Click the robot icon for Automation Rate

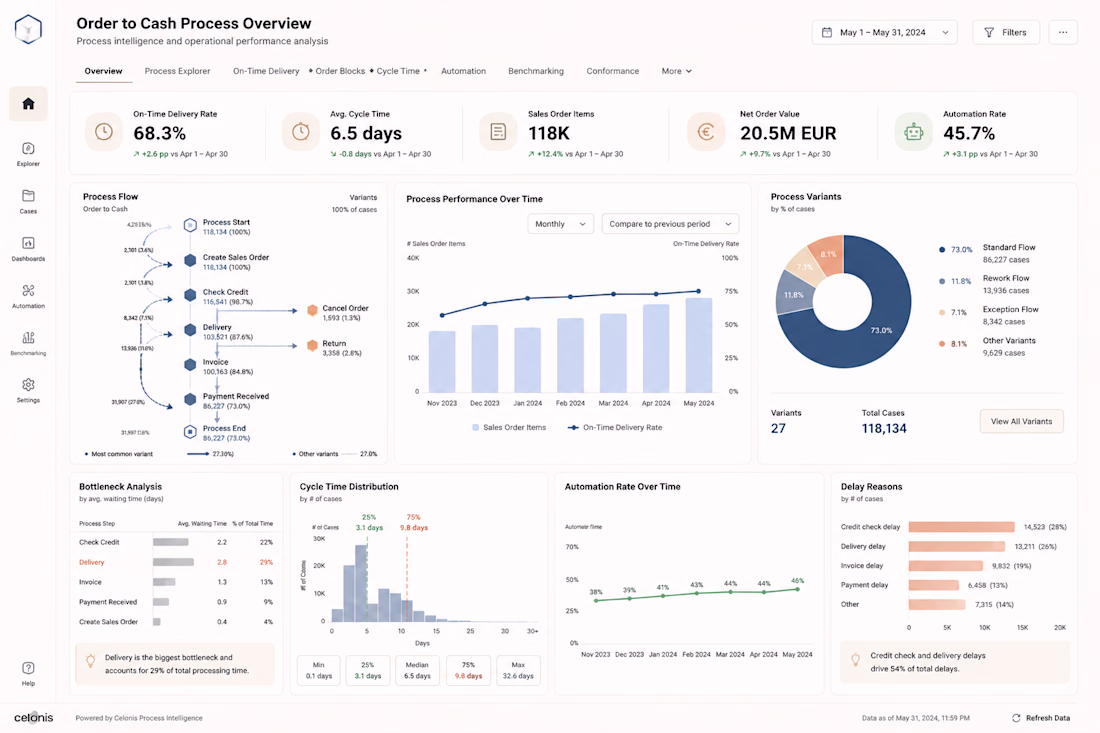[x=913, y=132]
